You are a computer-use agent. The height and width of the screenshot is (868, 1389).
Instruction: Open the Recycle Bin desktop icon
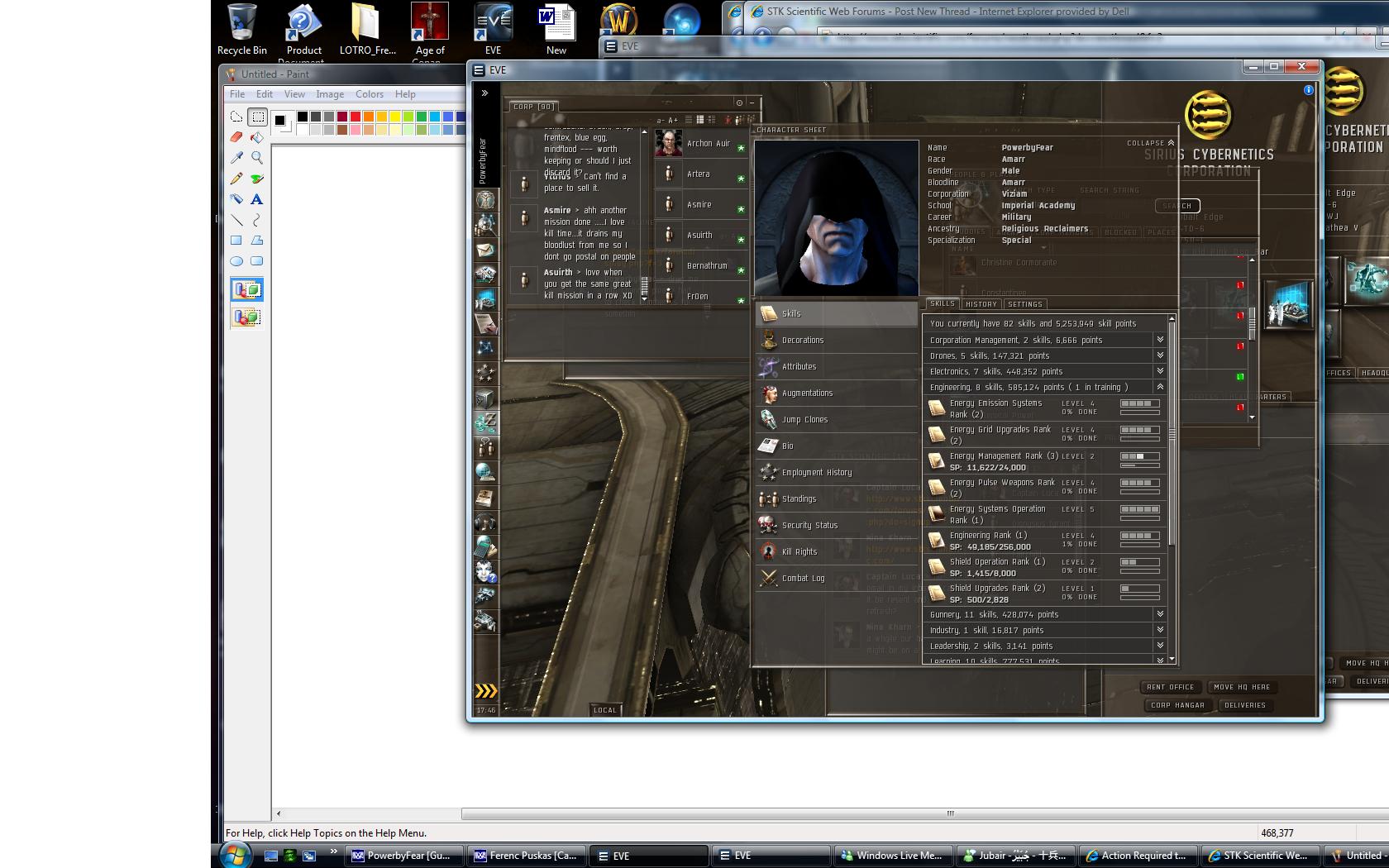point(242,30)
